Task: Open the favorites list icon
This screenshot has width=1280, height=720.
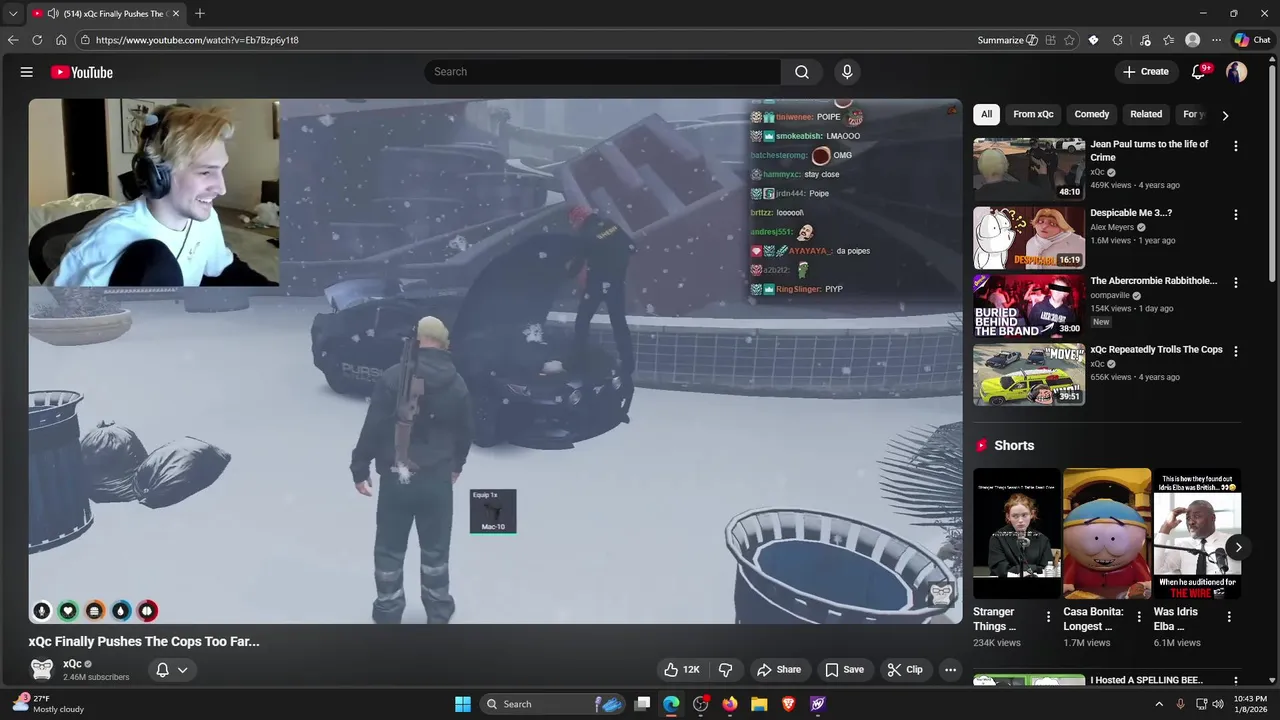Action: click(1168, 40)
